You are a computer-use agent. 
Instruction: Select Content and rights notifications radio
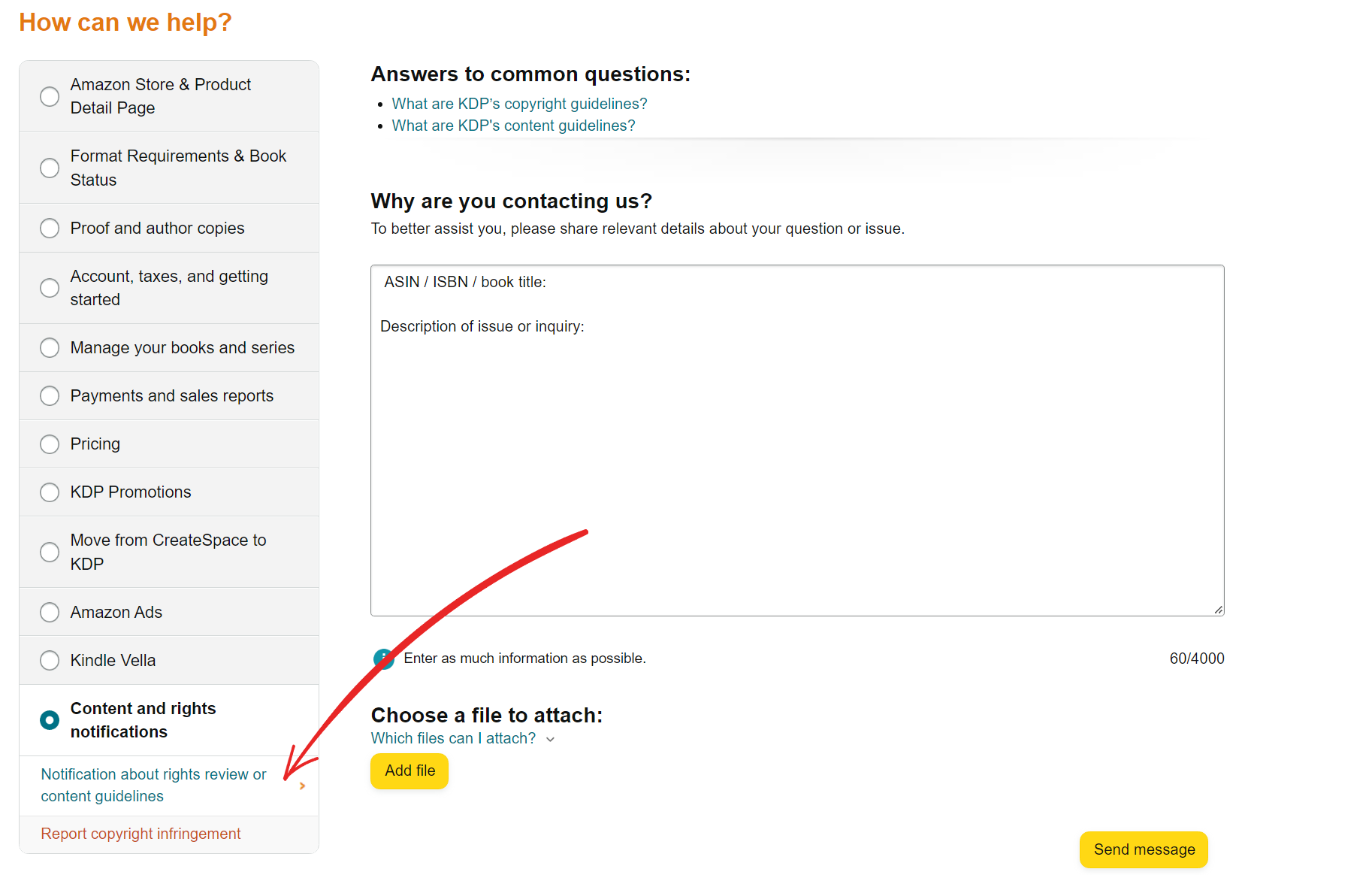point(50,720)
